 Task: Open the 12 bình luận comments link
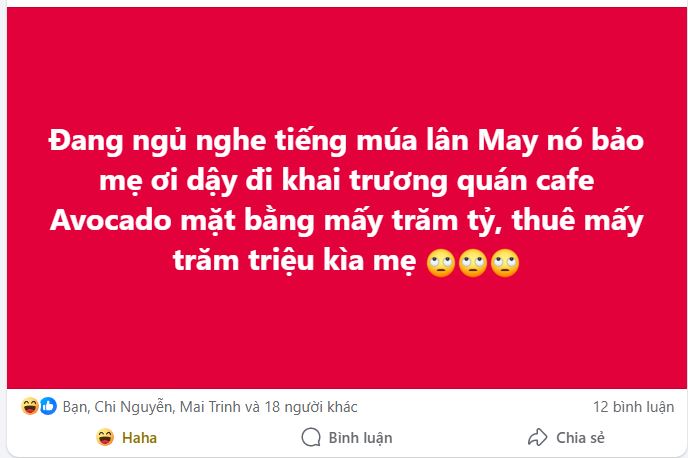coord(634,407)
